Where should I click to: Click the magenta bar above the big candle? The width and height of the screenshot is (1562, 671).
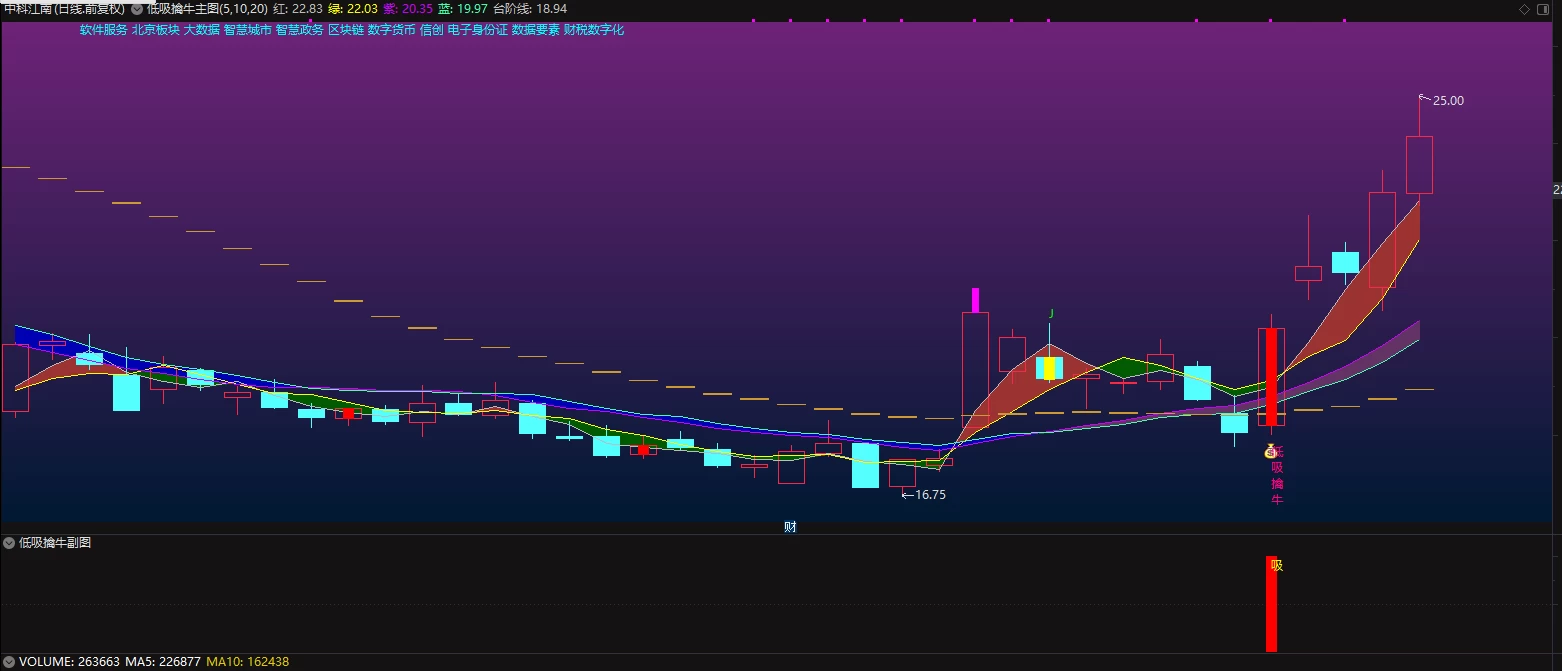coord(975,300)
